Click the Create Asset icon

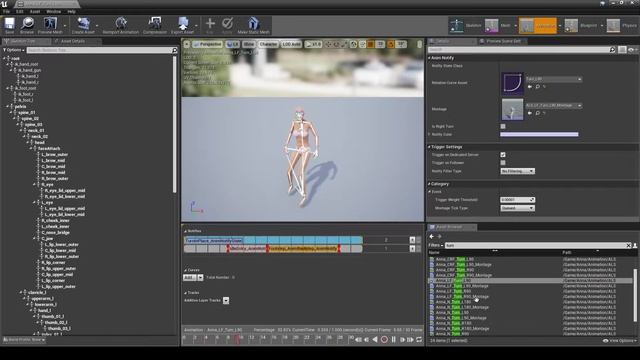coord(83,25)
